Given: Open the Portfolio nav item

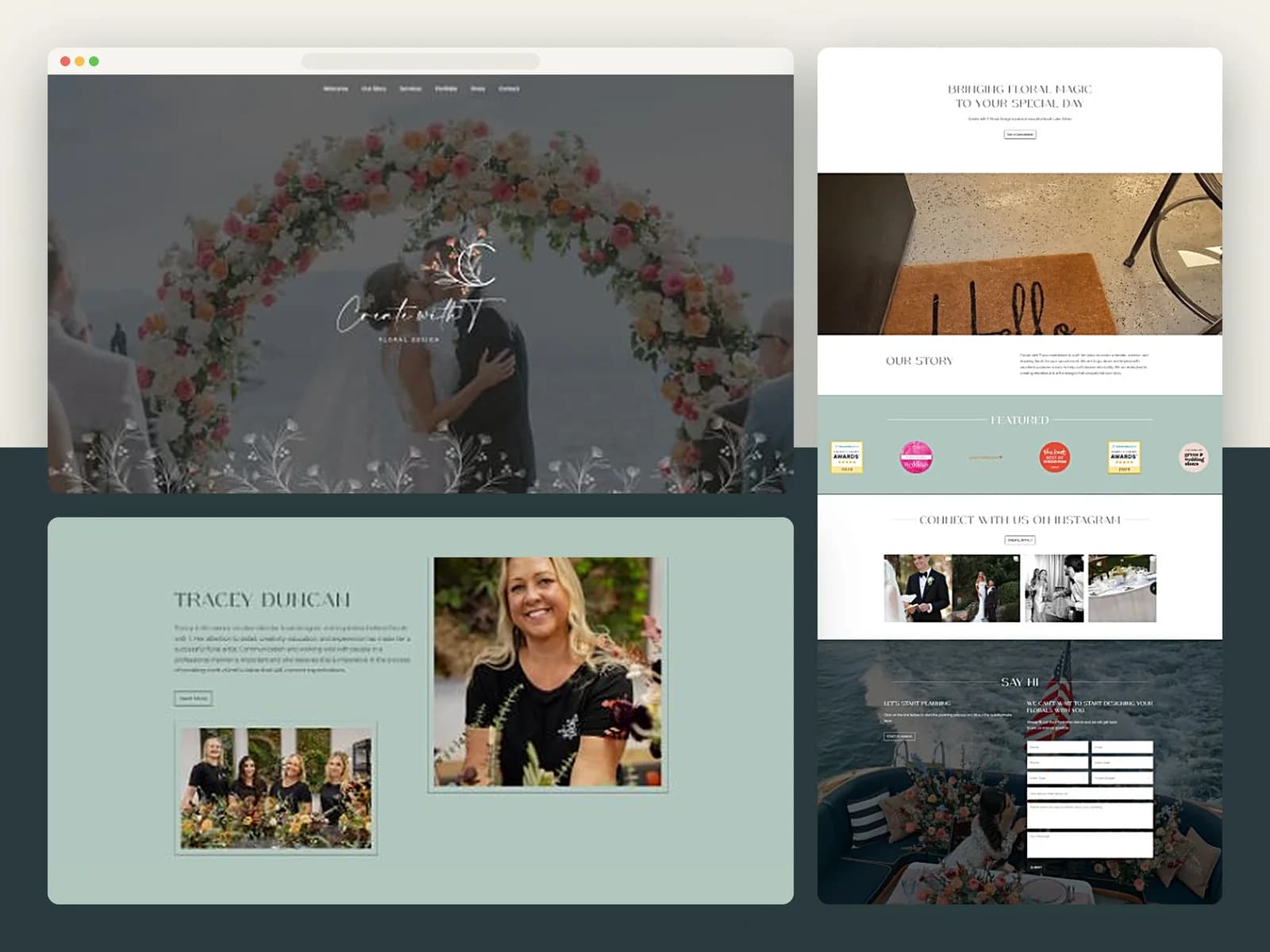Looking at the screenshot, I should (x=446, y=89).
